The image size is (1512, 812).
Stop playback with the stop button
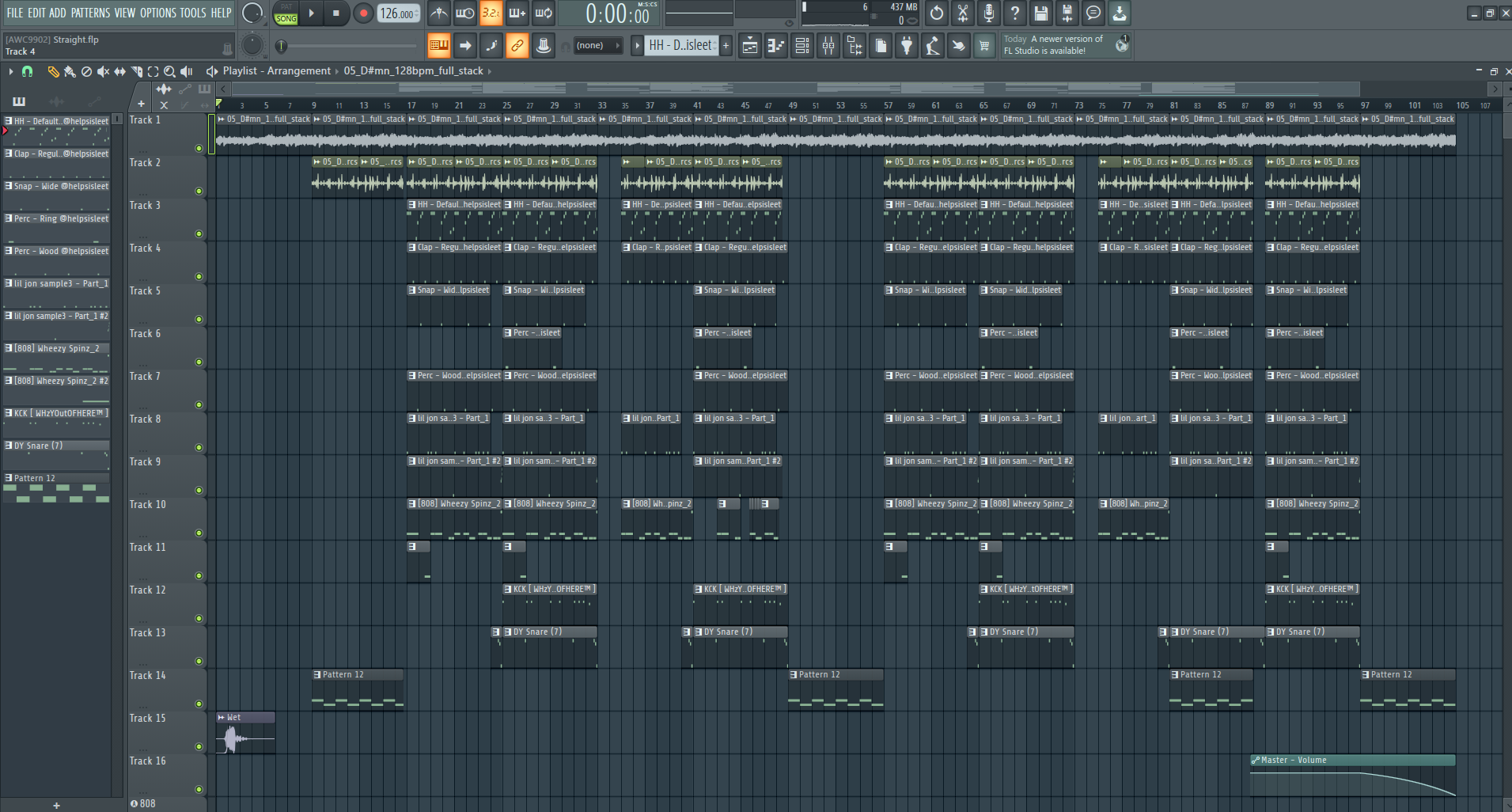coord(336,13)
